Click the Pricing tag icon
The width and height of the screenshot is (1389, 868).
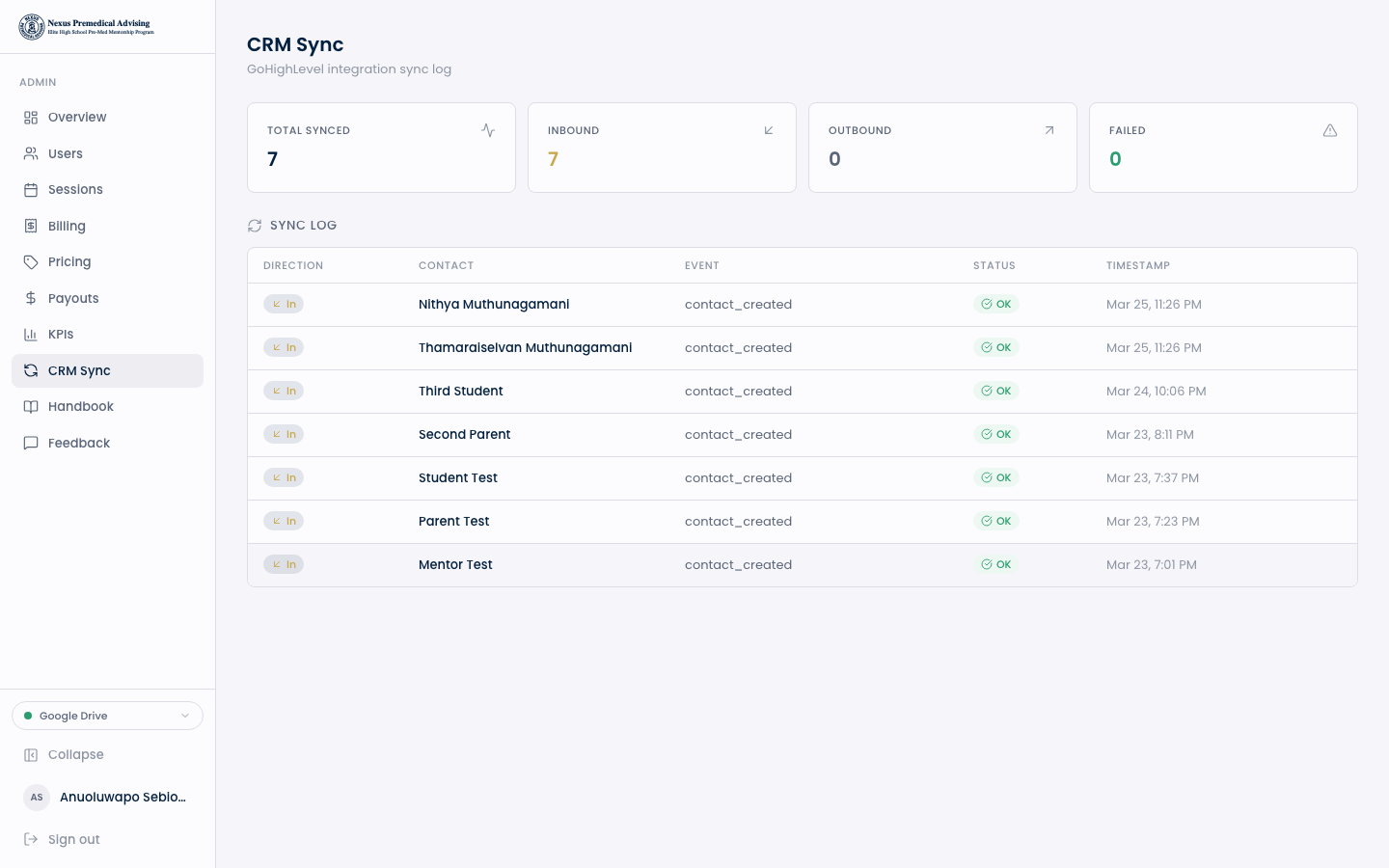tap(31, 262)
